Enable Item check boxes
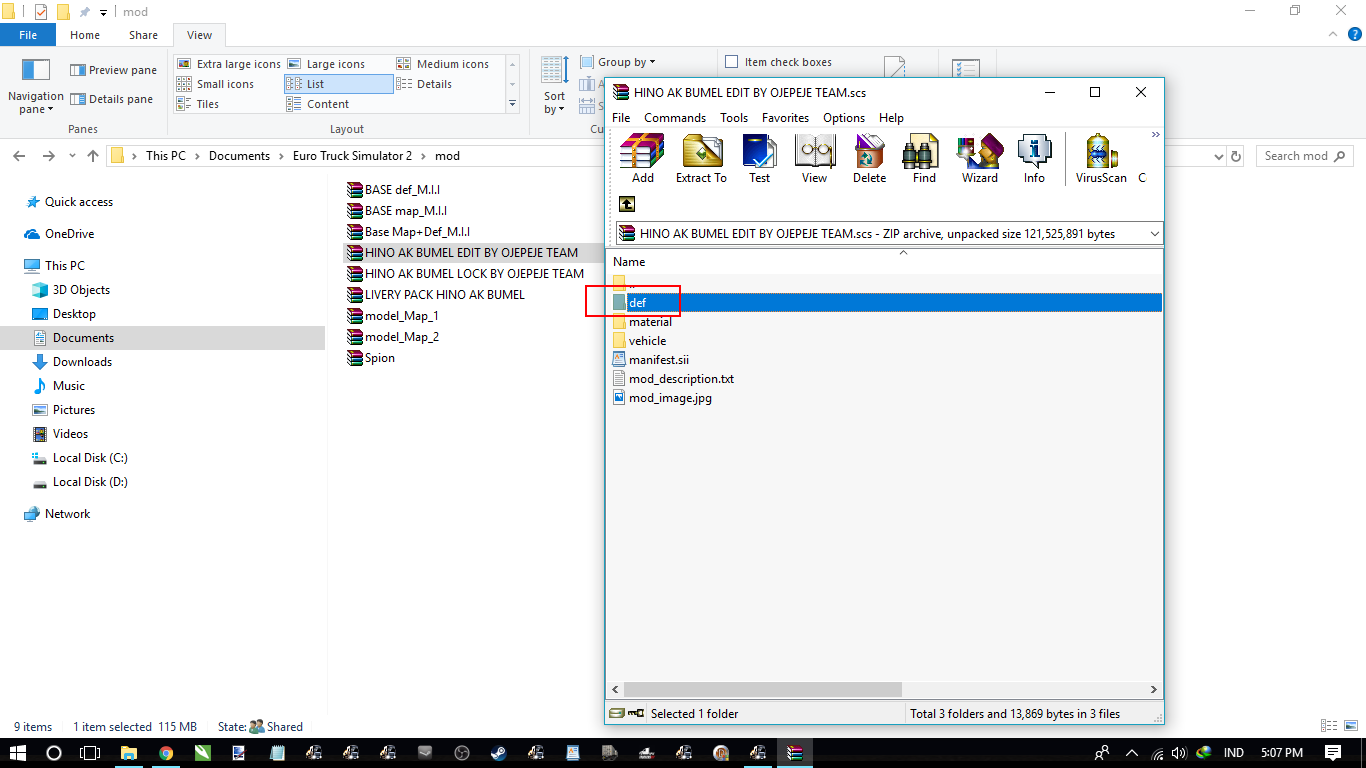Viewport: 1366px width, 768px height. (778, 62)
